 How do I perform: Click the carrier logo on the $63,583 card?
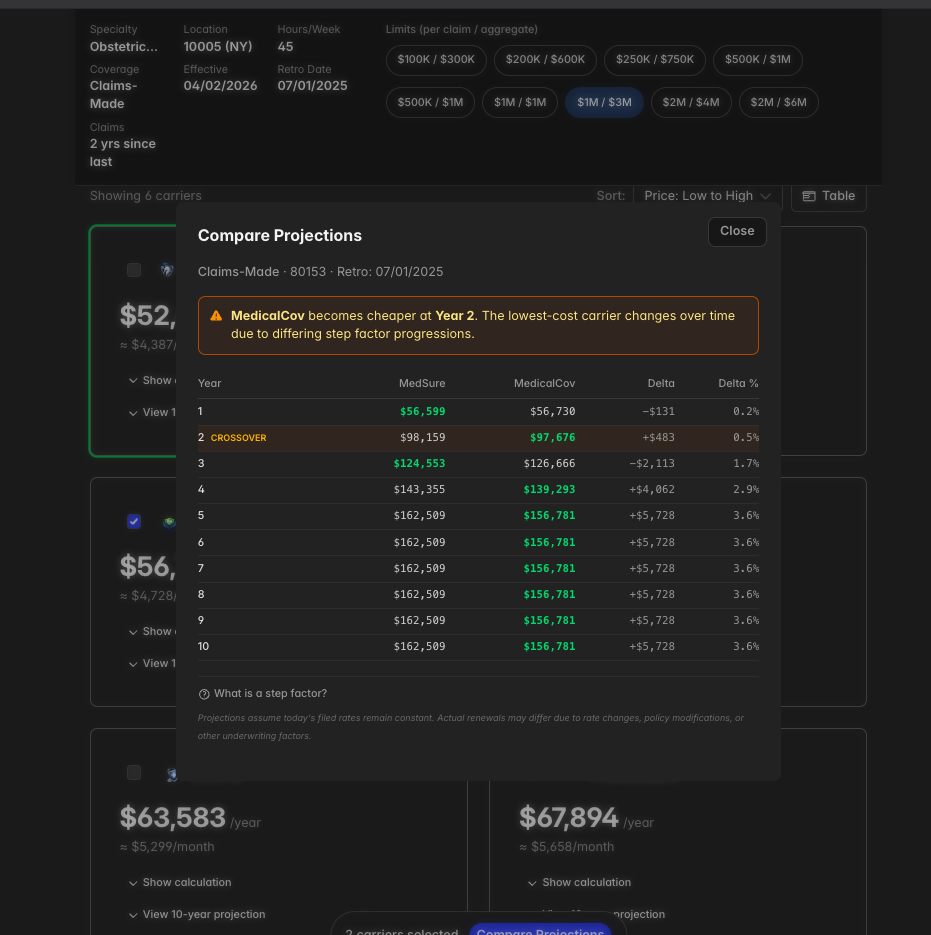(172, 773)
